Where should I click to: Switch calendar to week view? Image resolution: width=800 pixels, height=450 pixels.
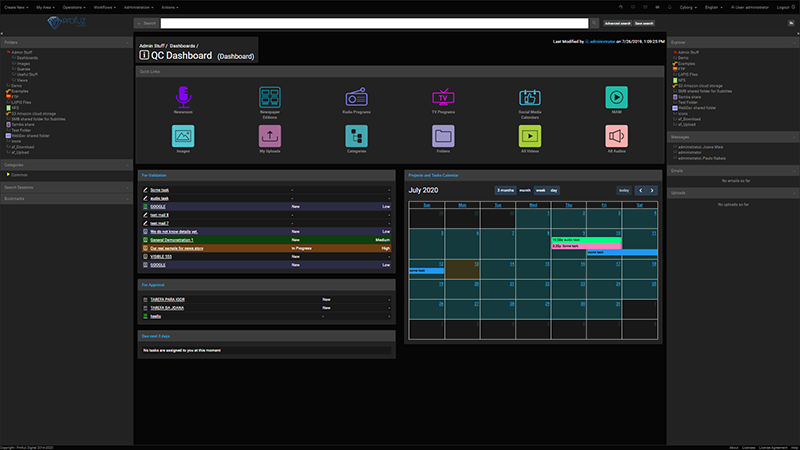pyautogui.click(x=540, y=190)
